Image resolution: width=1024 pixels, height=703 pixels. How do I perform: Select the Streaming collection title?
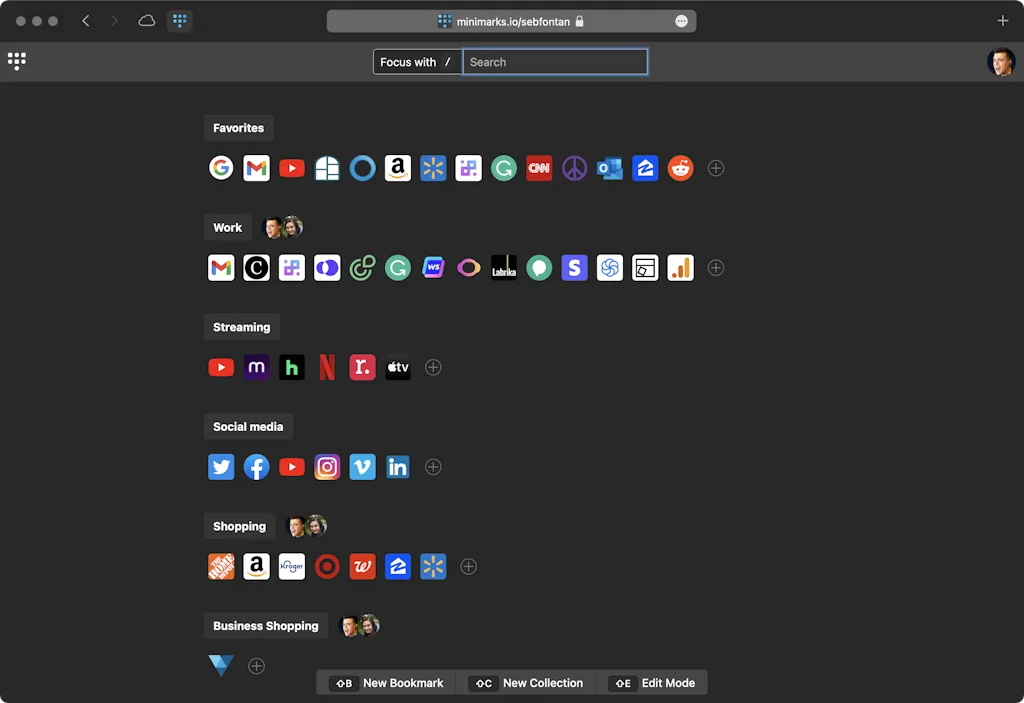coord(242,327)
